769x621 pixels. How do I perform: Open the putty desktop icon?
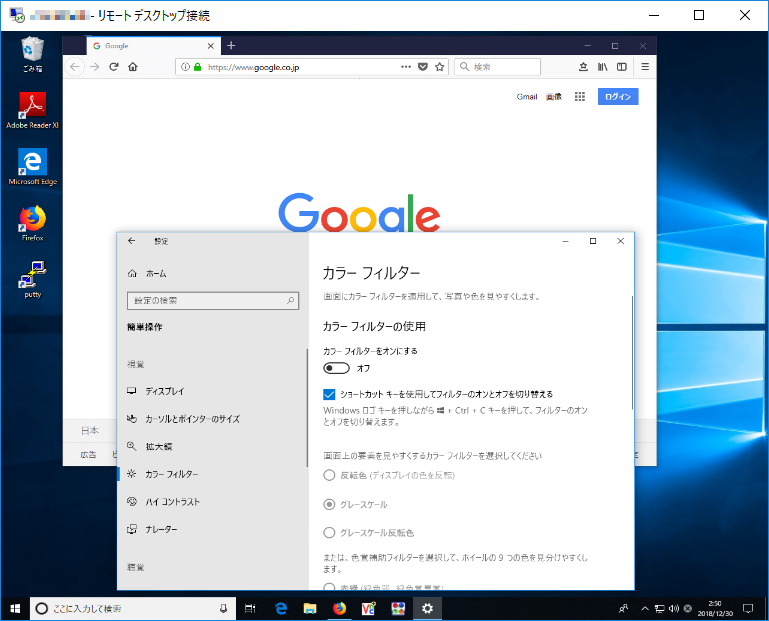32,280
